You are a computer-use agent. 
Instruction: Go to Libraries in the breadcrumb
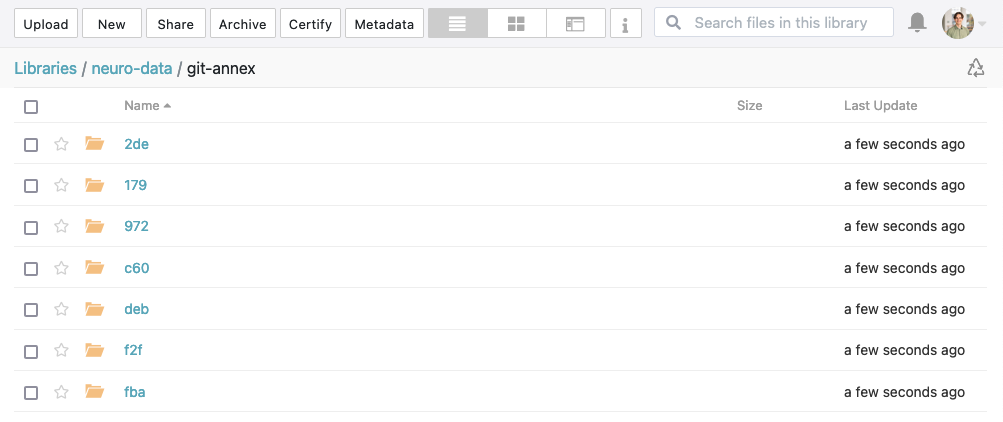[45, 69]
